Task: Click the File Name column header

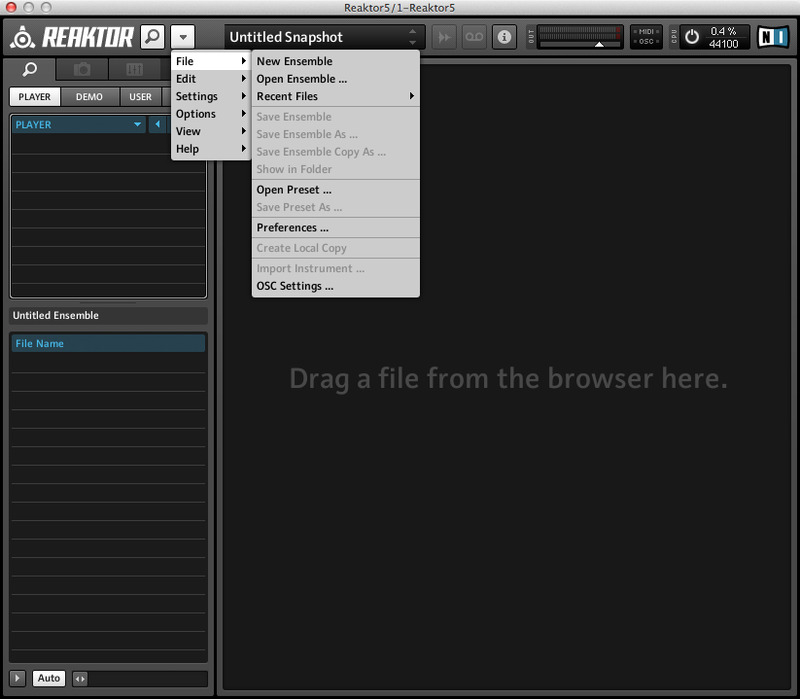Action: click(x=108, y=343)
